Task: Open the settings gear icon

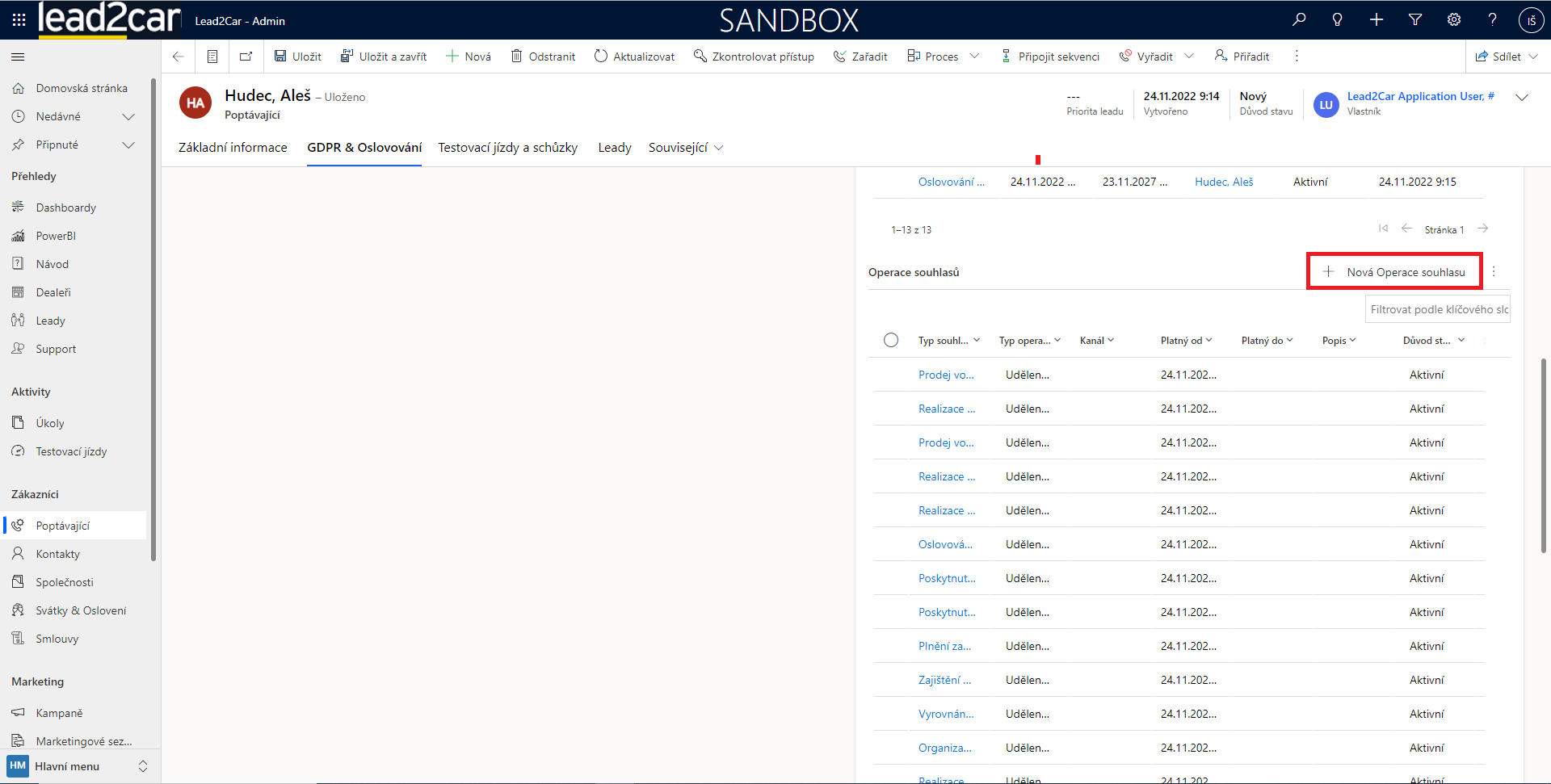Action: pyautogui.click(x=1454, y=19)
